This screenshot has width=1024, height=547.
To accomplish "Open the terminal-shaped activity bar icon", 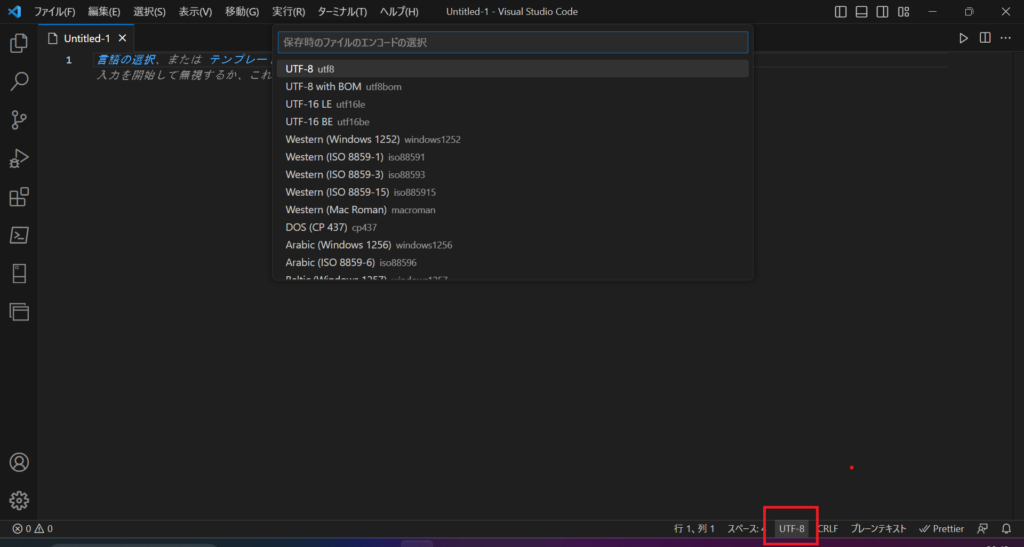I will coord(19,235).
